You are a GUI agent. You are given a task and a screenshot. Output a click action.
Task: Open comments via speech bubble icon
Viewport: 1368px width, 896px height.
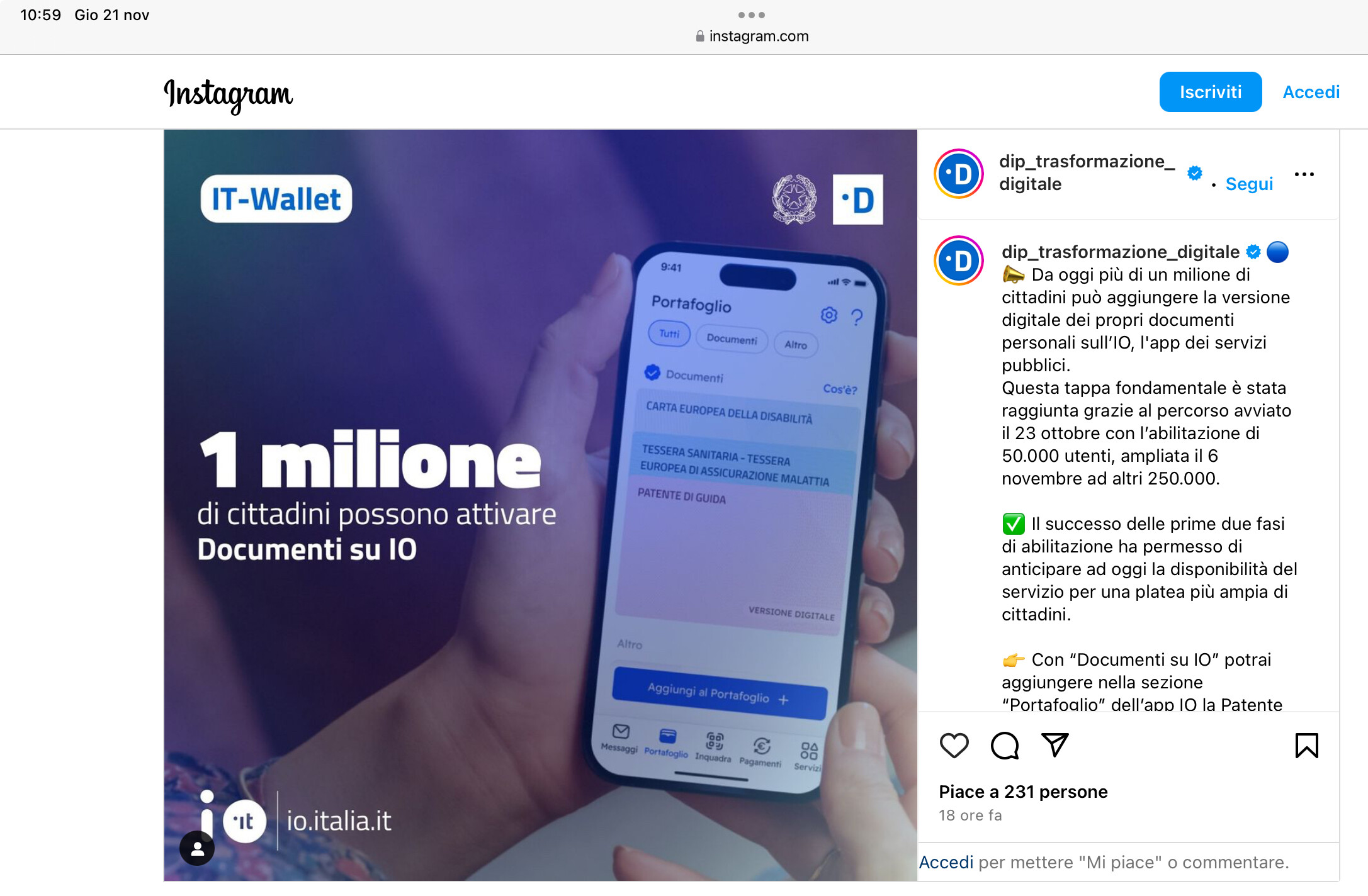click(x=1004, y=746)
